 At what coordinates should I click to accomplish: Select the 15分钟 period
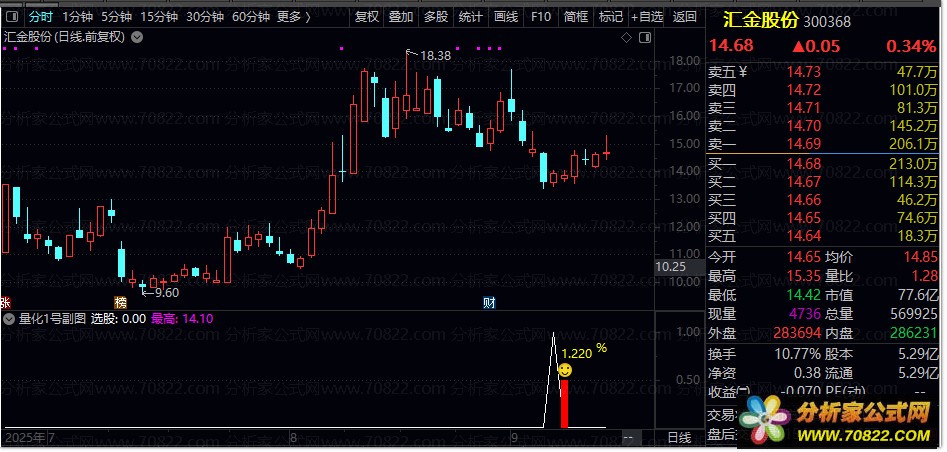(x=159, y=17)
